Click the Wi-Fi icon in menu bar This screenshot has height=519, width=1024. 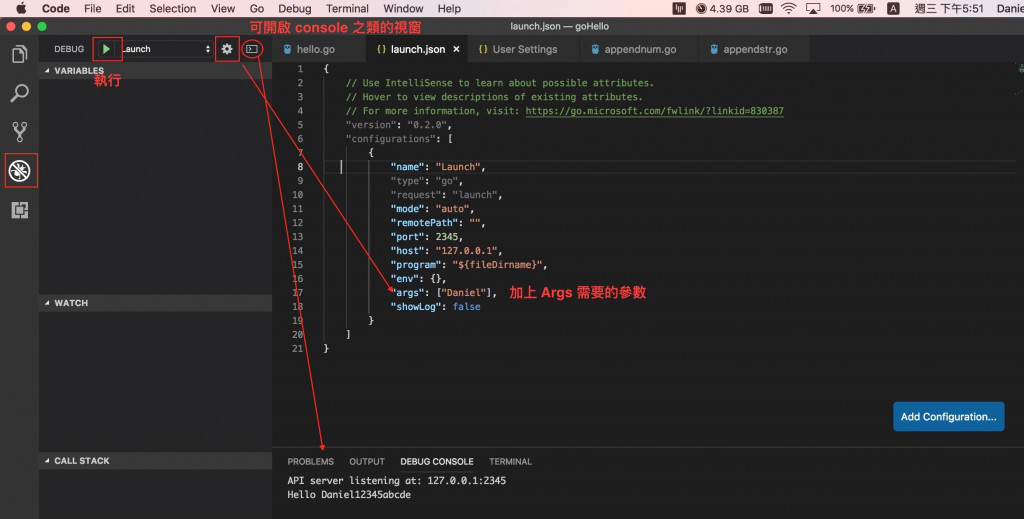point(788,8)
